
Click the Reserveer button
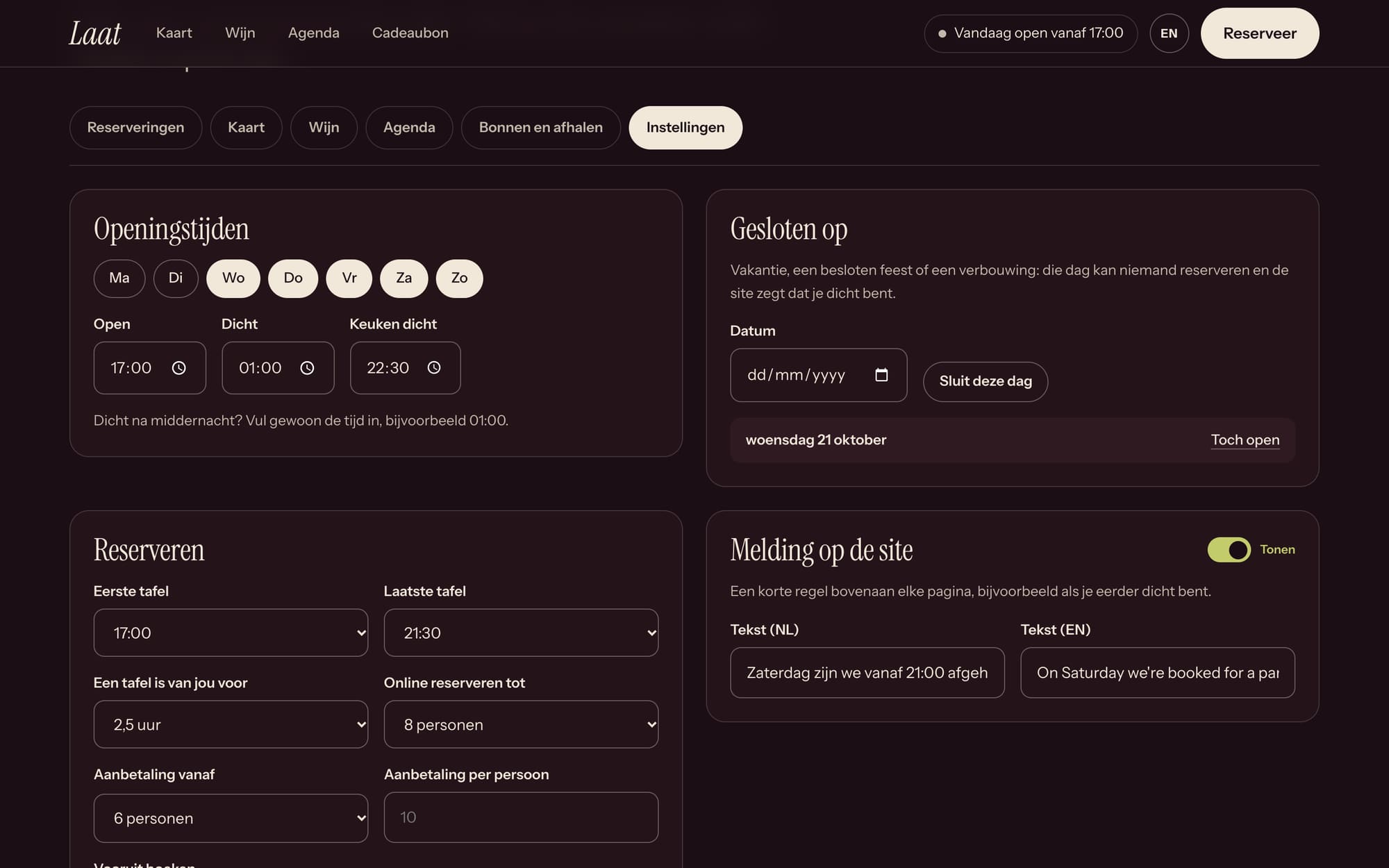[x=1260, y=33]
